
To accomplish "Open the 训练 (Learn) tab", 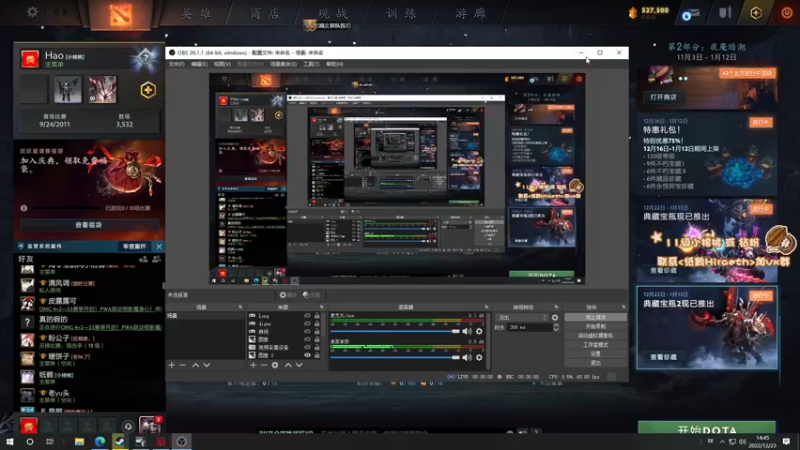I will click(x=402, y=14).
